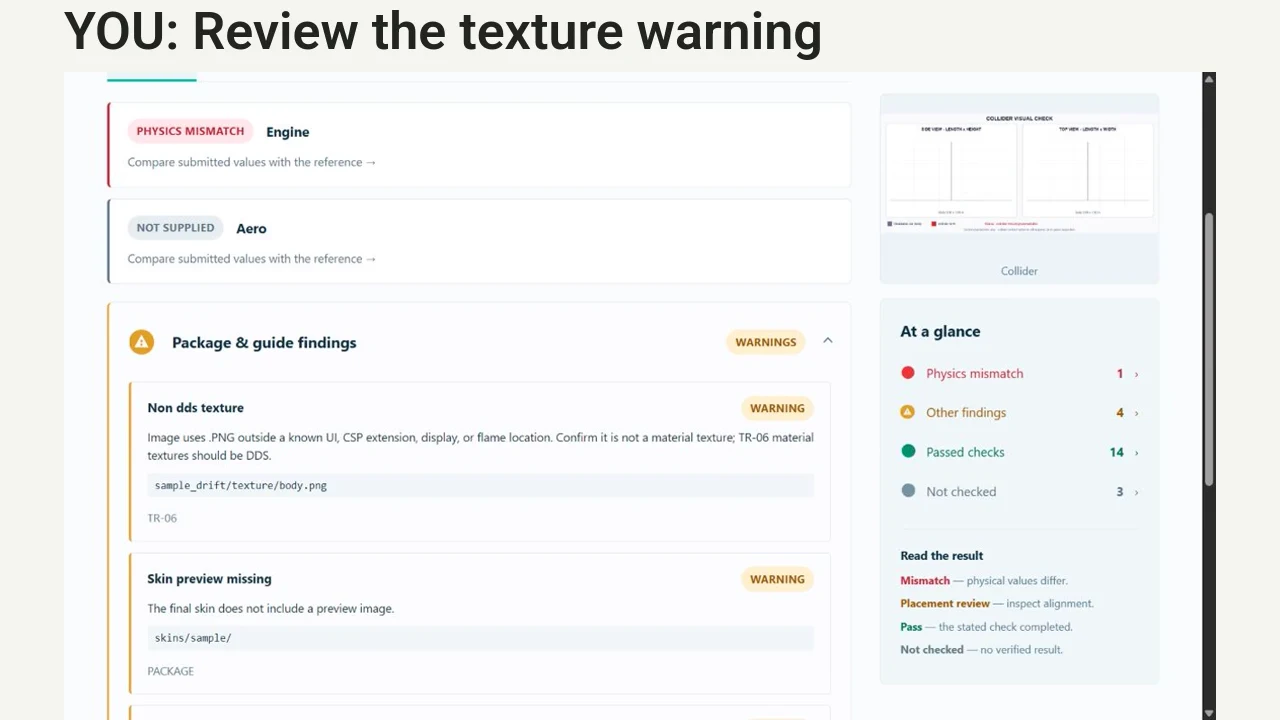Click the Not checked label in At a glance
This screenshot has height=720, width=1280.
[x=961, y=492]
